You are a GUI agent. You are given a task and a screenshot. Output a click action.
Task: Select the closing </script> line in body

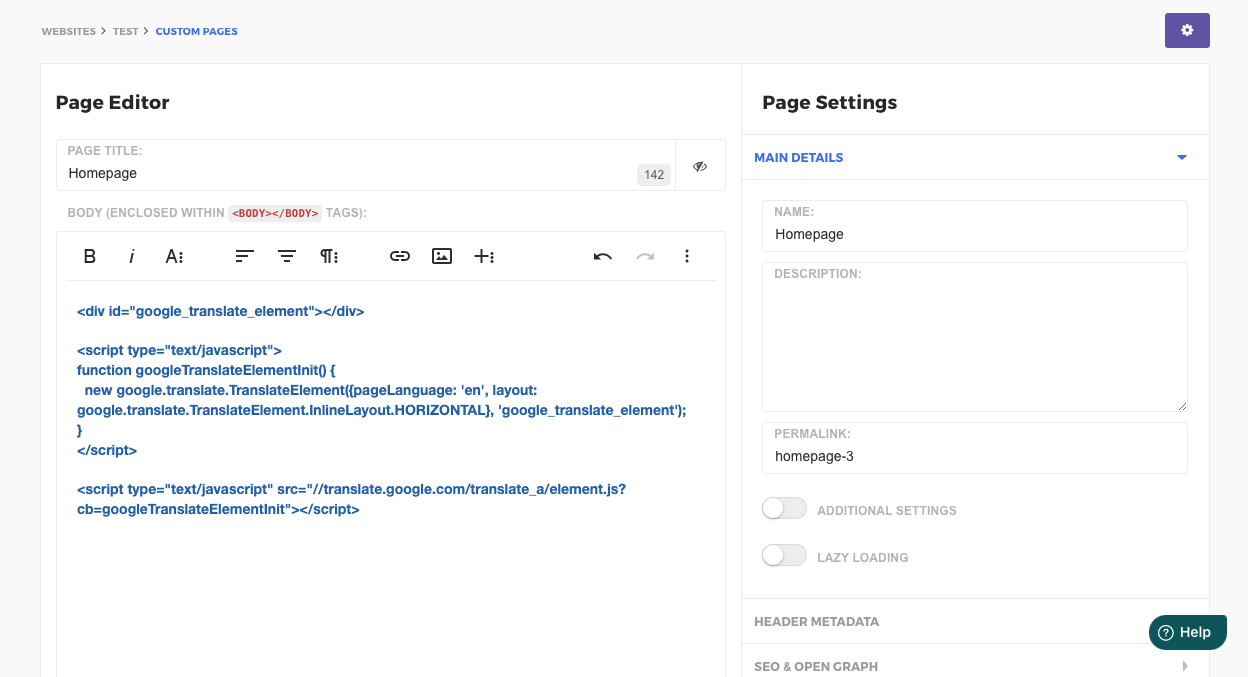coord(107,450)
